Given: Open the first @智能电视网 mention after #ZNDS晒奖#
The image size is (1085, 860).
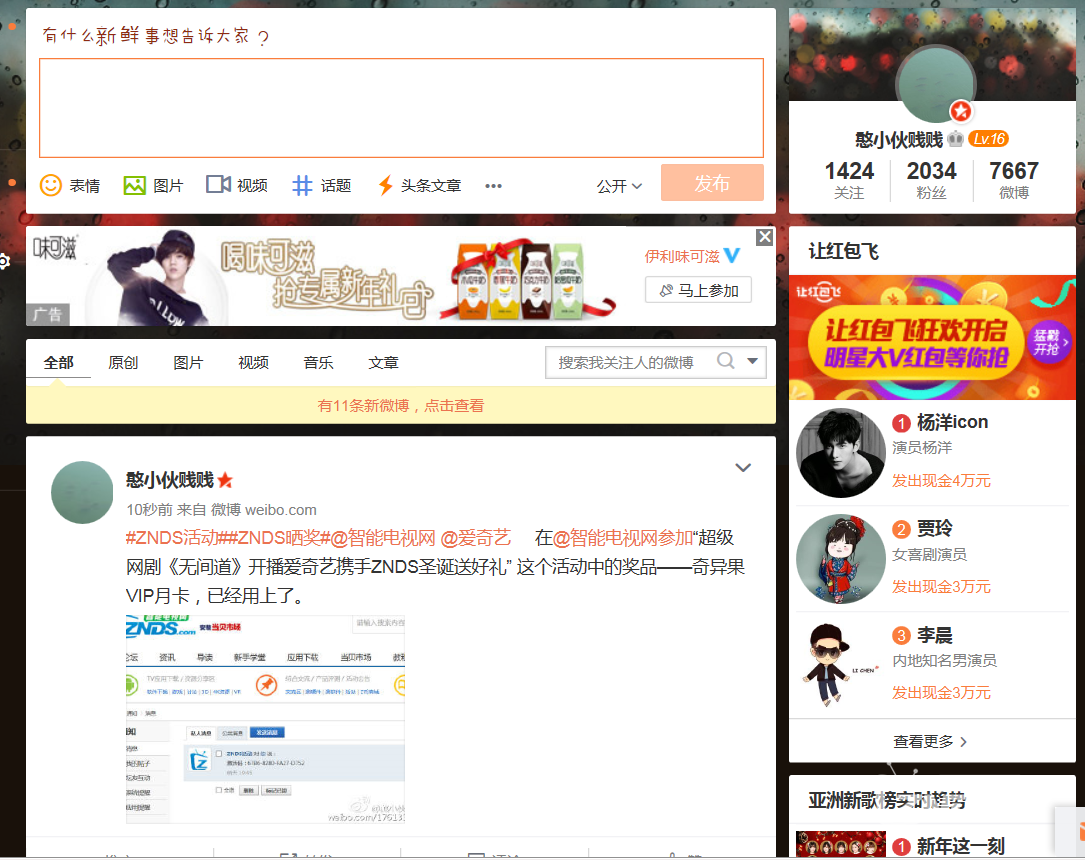Looking at the screenshot, I should pyautogui.click(x=383, y=538).
